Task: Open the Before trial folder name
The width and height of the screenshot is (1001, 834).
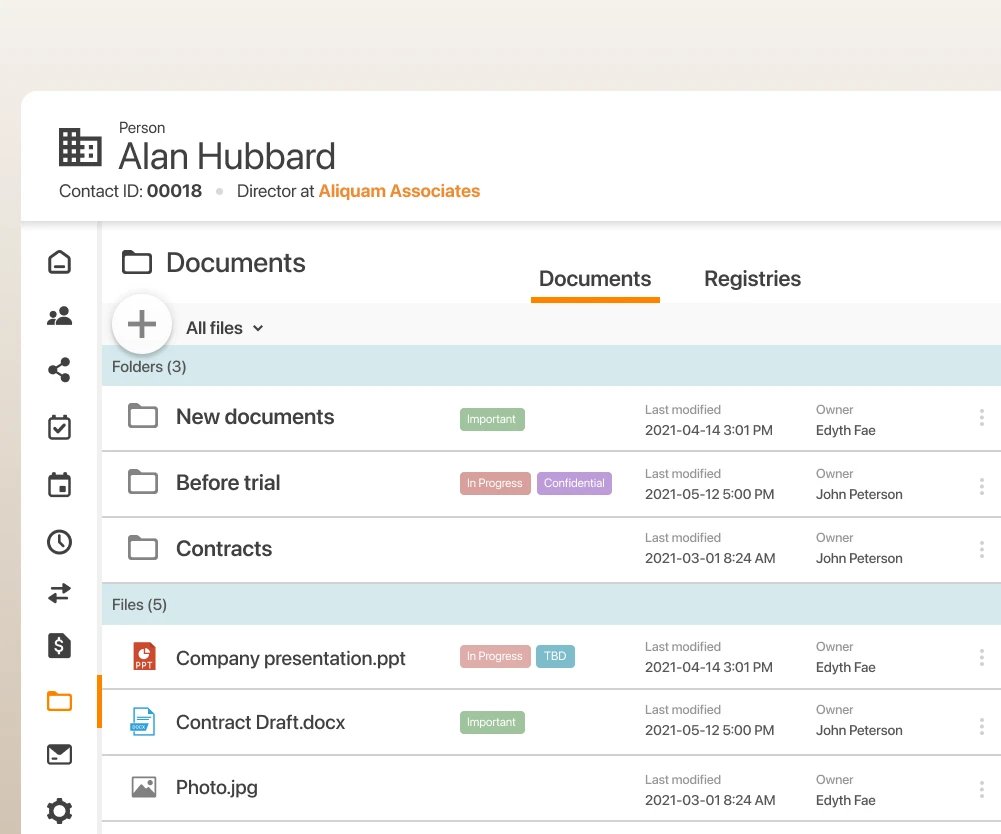Action: tap(228, 483)
